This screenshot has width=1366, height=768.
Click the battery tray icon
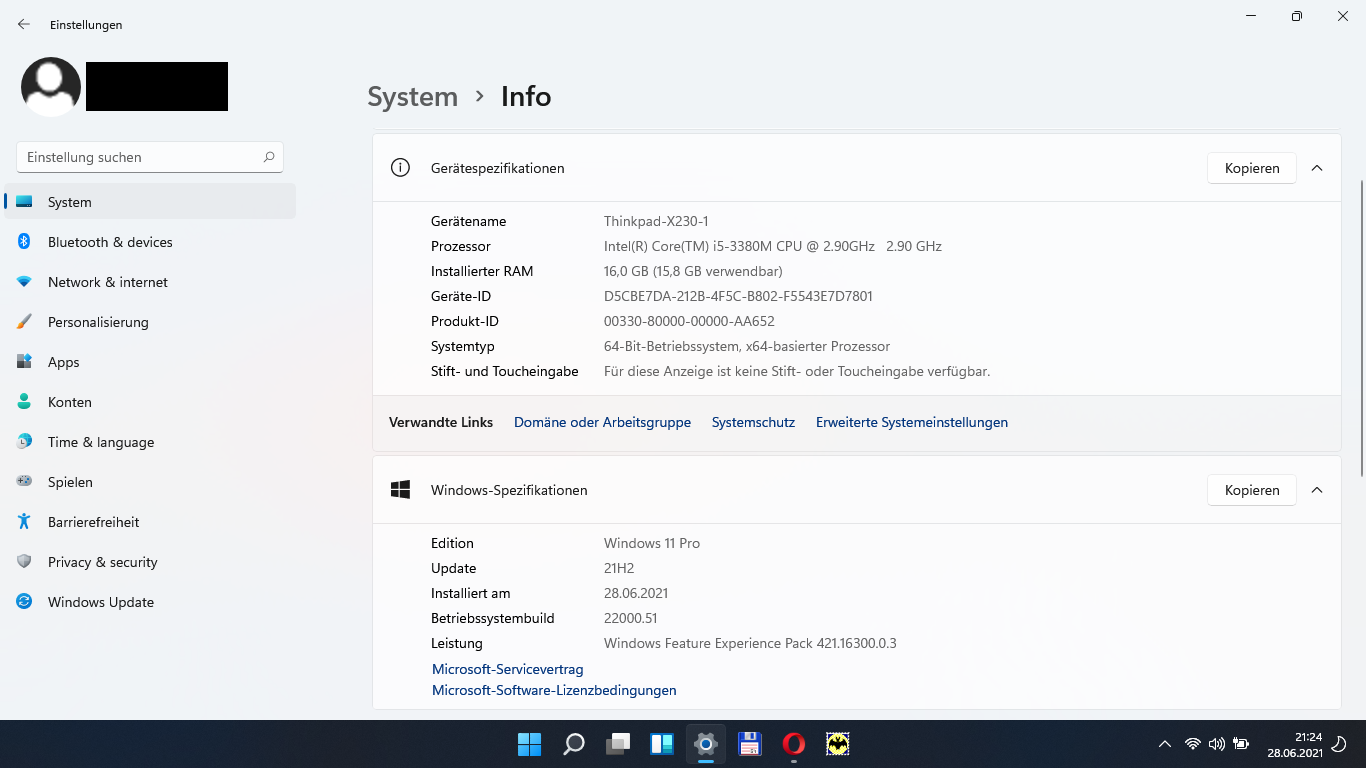(x=1241, y=744)
